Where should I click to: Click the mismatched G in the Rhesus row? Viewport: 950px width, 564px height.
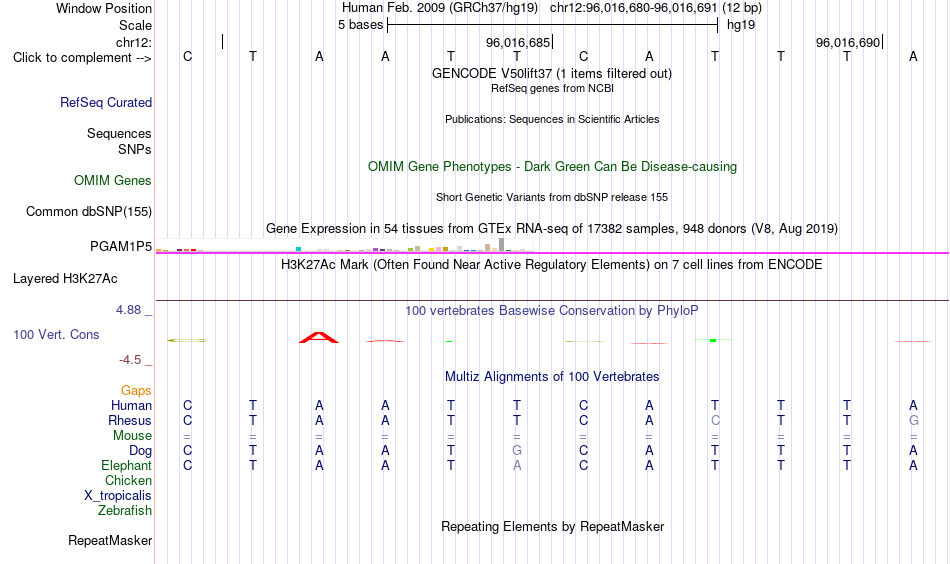913,420
